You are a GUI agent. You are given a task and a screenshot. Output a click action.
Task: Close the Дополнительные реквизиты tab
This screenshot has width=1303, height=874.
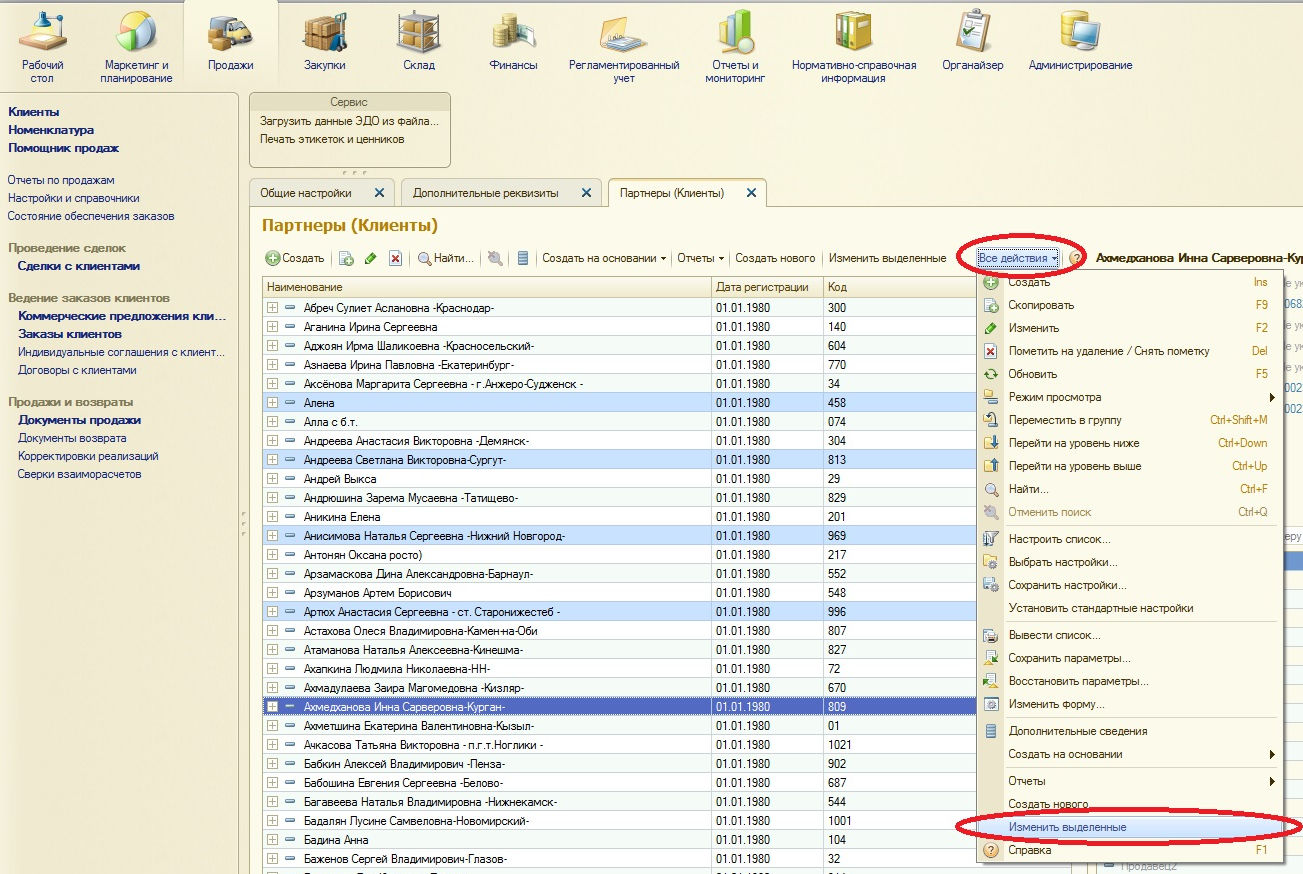587,193
